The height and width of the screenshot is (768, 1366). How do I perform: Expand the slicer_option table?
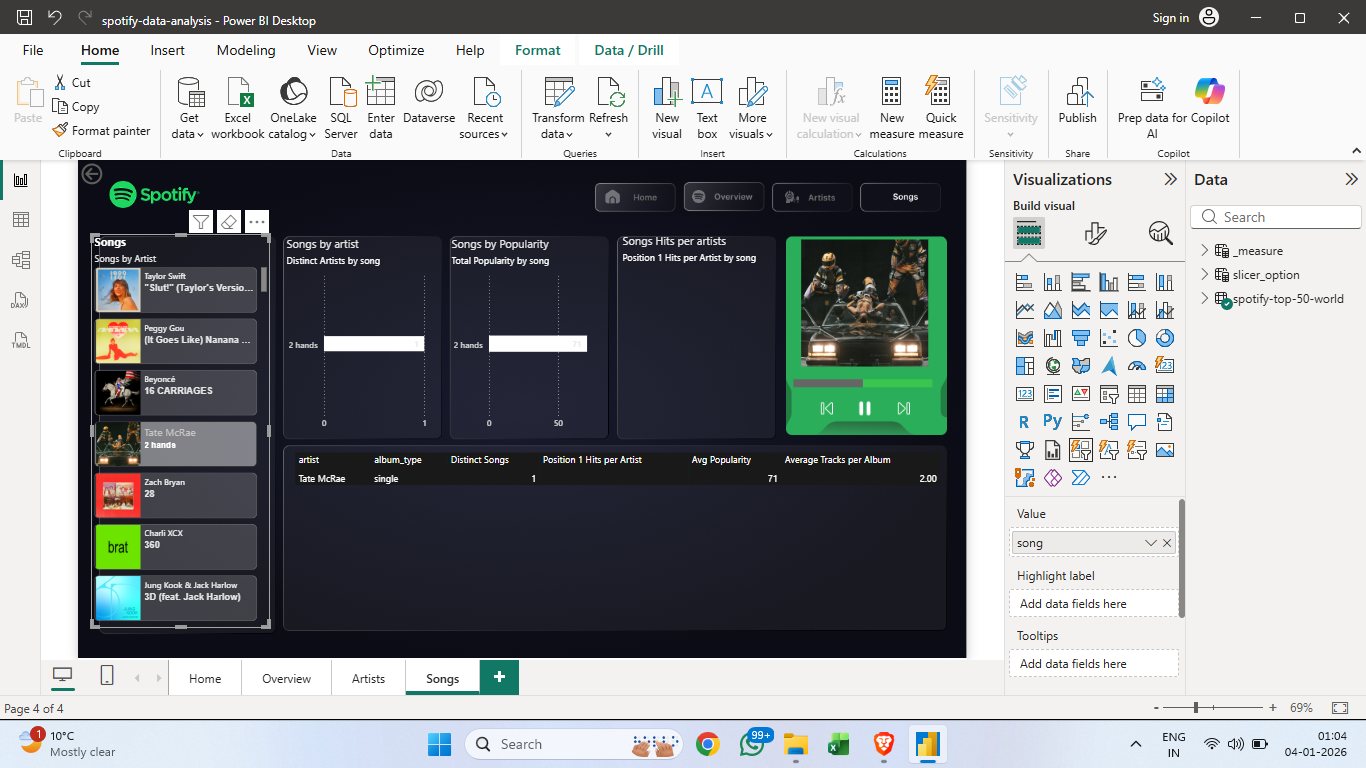click(1204, 275)
